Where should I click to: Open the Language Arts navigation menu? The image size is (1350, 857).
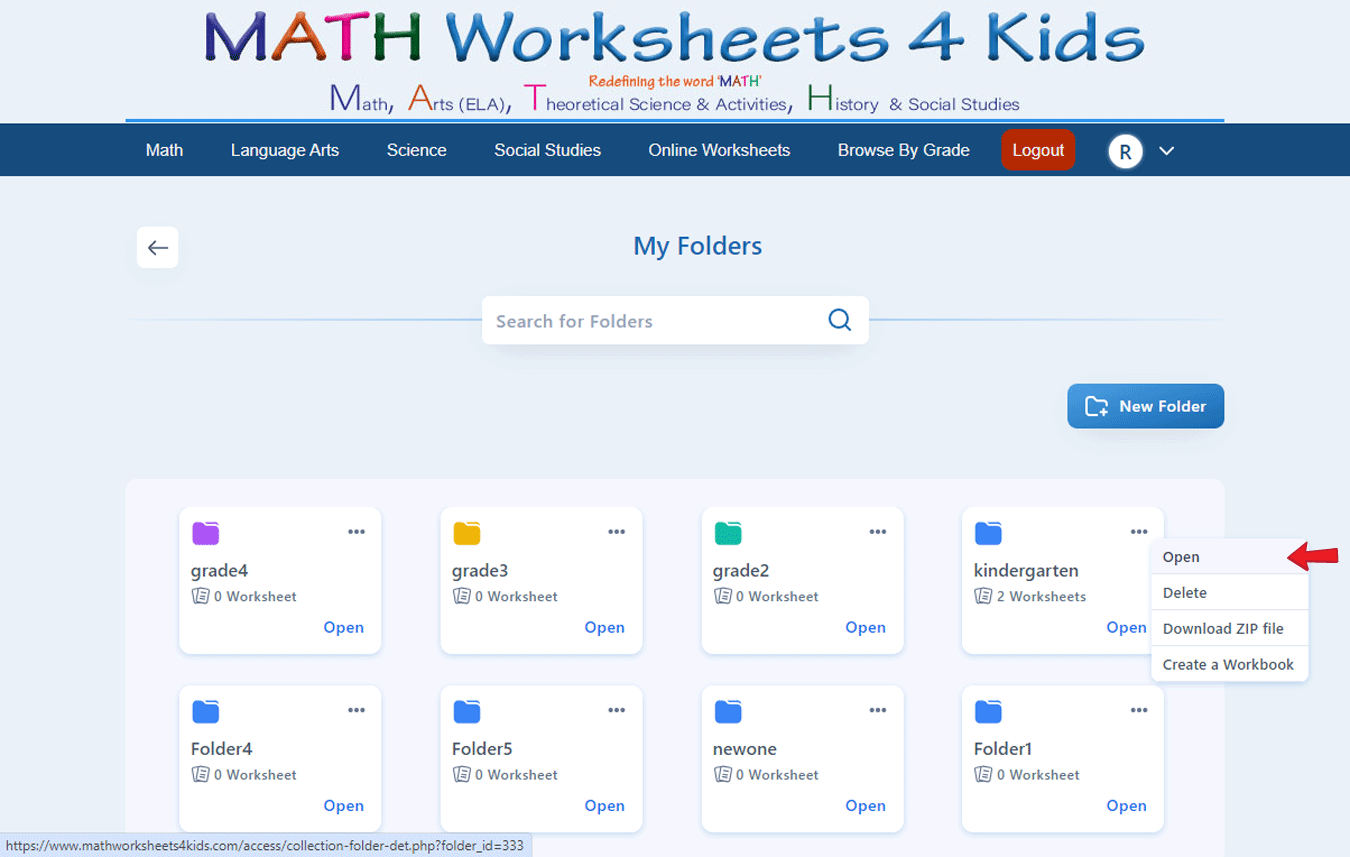click(284, 150)
